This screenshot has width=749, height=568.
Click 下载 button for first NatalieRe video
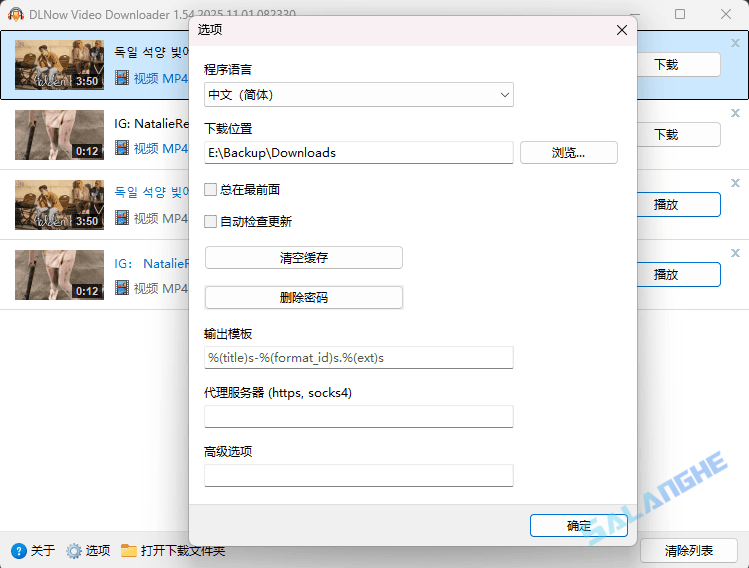click(678, 135)
